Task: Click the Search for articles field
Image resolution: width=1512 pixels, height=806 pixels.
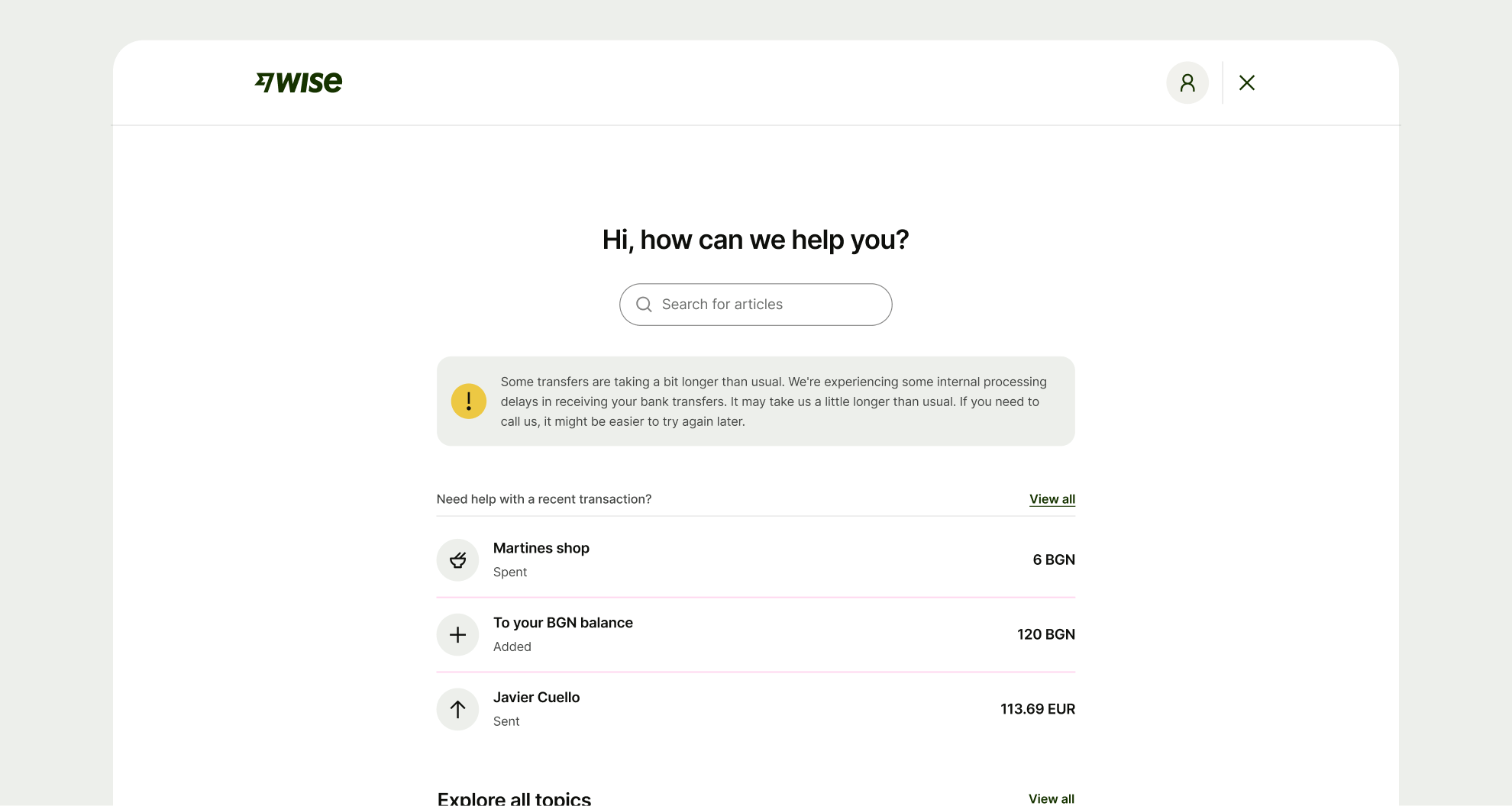Action: tap(755, 304)
